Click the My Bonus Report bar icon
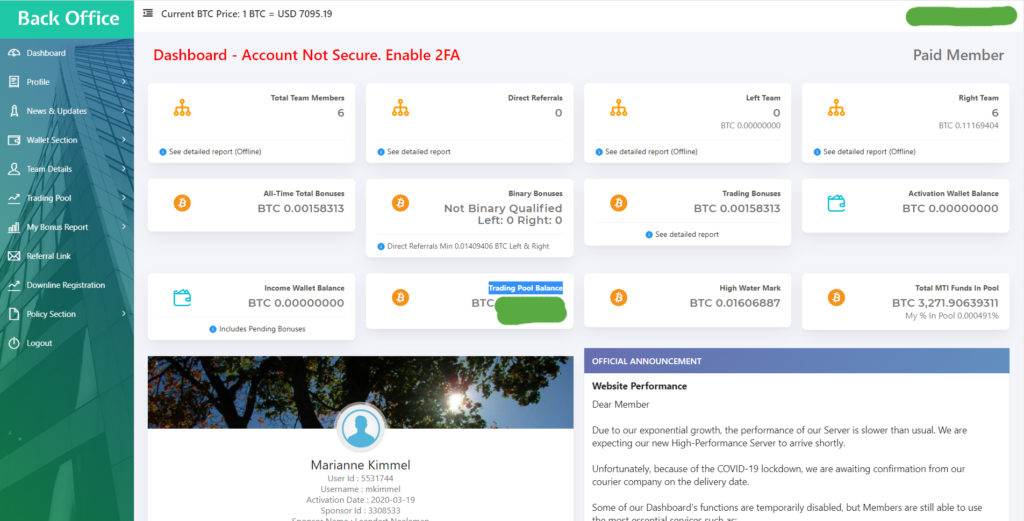Screen dimensions: 1024x521 coord(14,227)
